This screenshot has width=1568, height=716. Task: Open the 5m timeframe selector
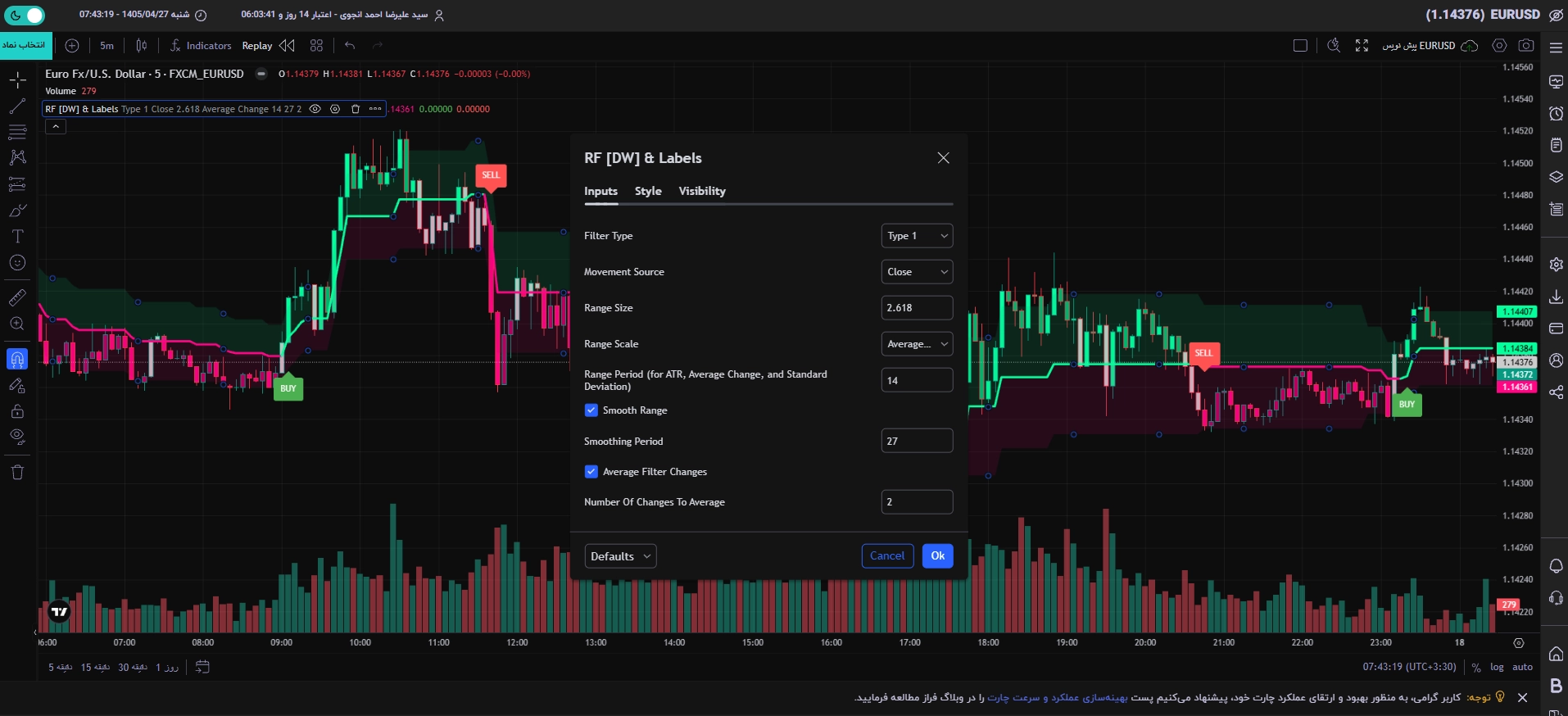[107, 46]
